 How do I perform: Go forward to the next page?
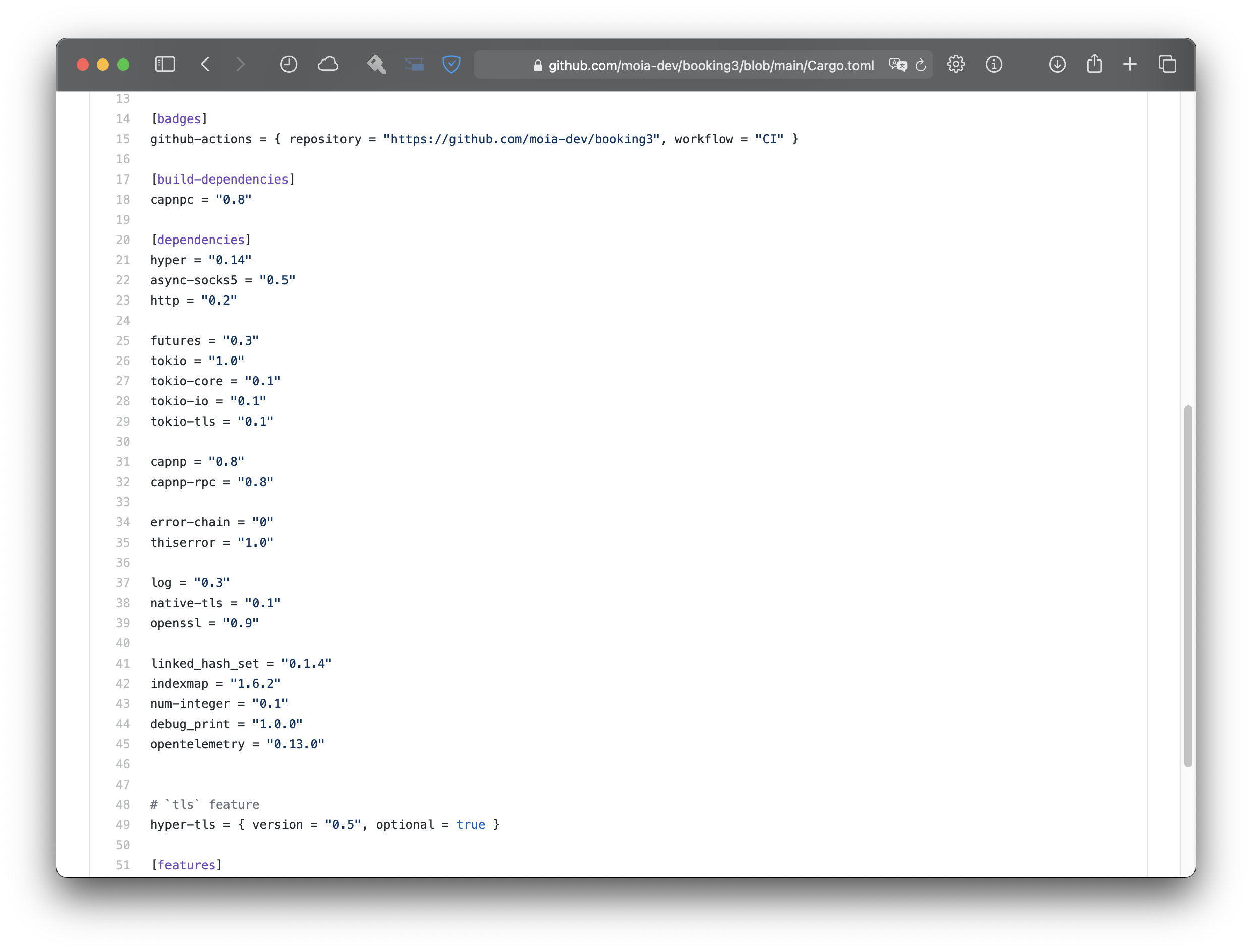(x=240, y=64)
